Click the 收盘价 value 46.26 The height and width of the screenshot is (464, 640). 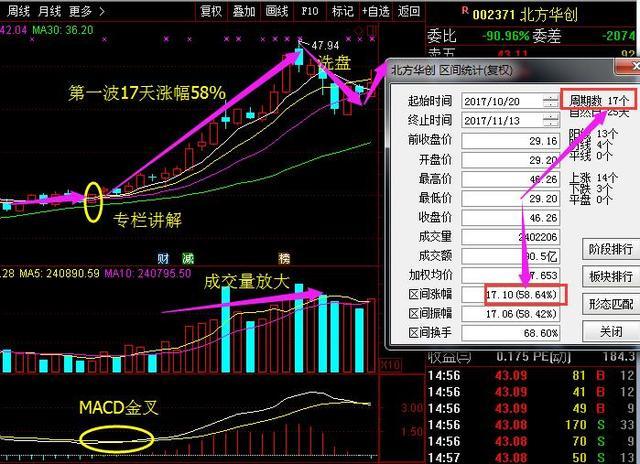click(x=511, y=217)
